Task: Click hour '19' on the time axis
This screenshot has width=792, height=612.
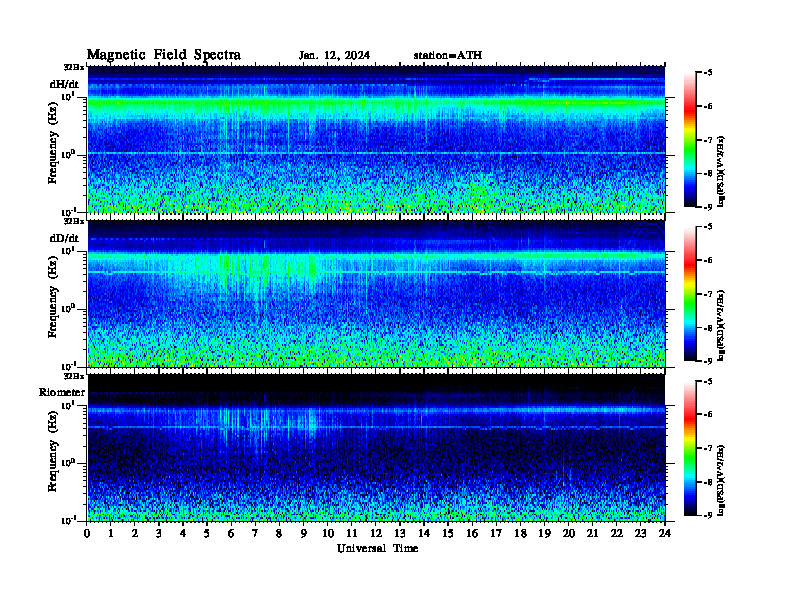Action: click(x=544, y=534)
